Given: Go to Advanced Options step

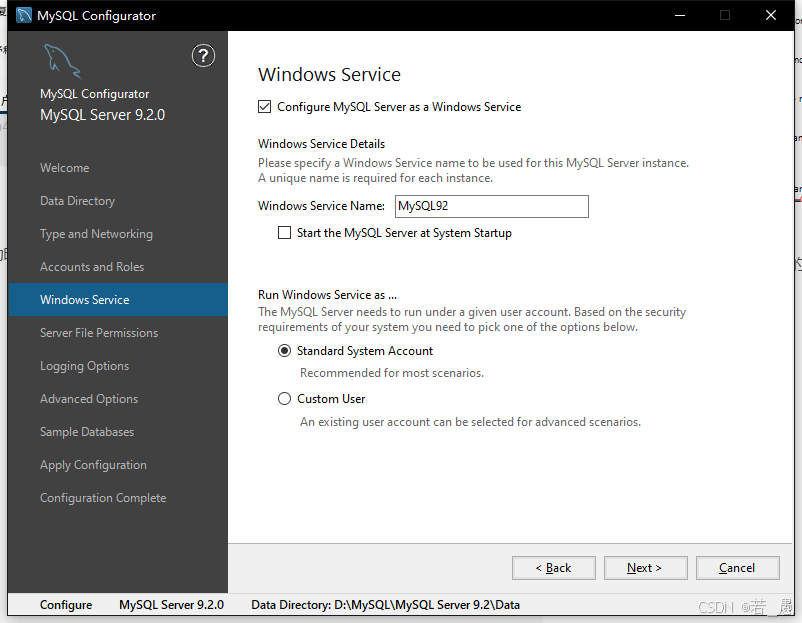Looking at the screenshot, I should 89,399.
